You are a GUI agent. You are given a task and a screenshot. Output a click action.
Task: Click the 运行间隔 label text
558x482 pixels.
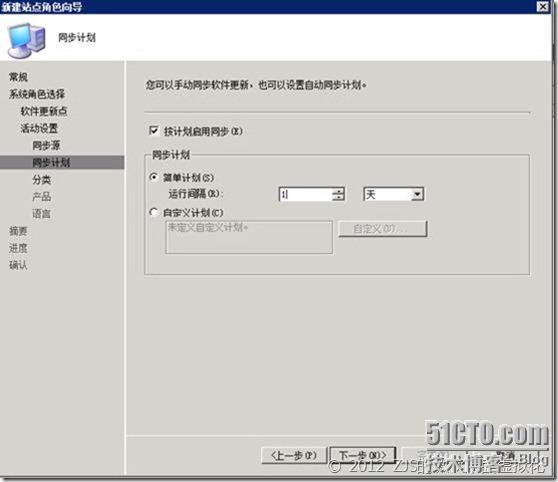click(x=196, y=194)
